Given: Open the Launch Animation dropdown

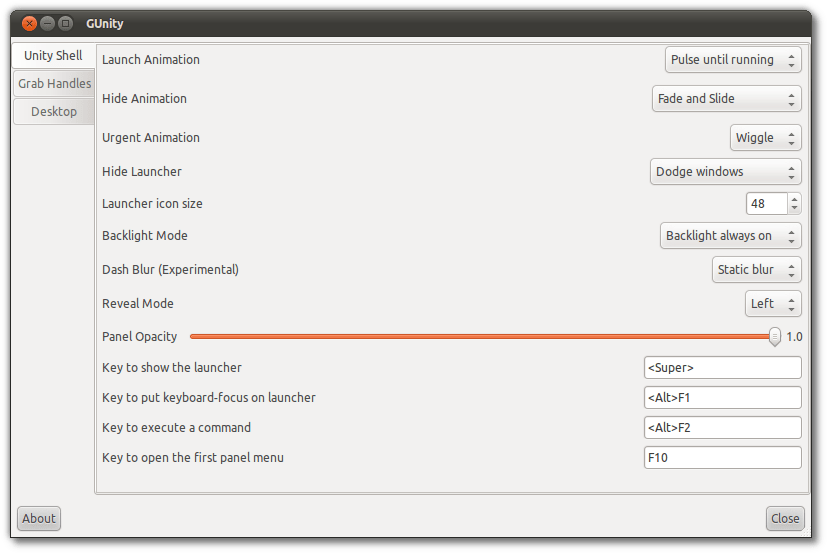Looking at the screenshot, I should pyautogui.click(x=733, y=60).
